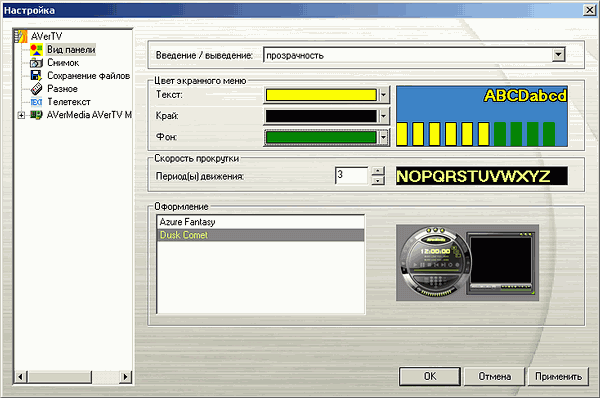
Task: Open the Край color dropdown arrow
Action: [383, 116]
